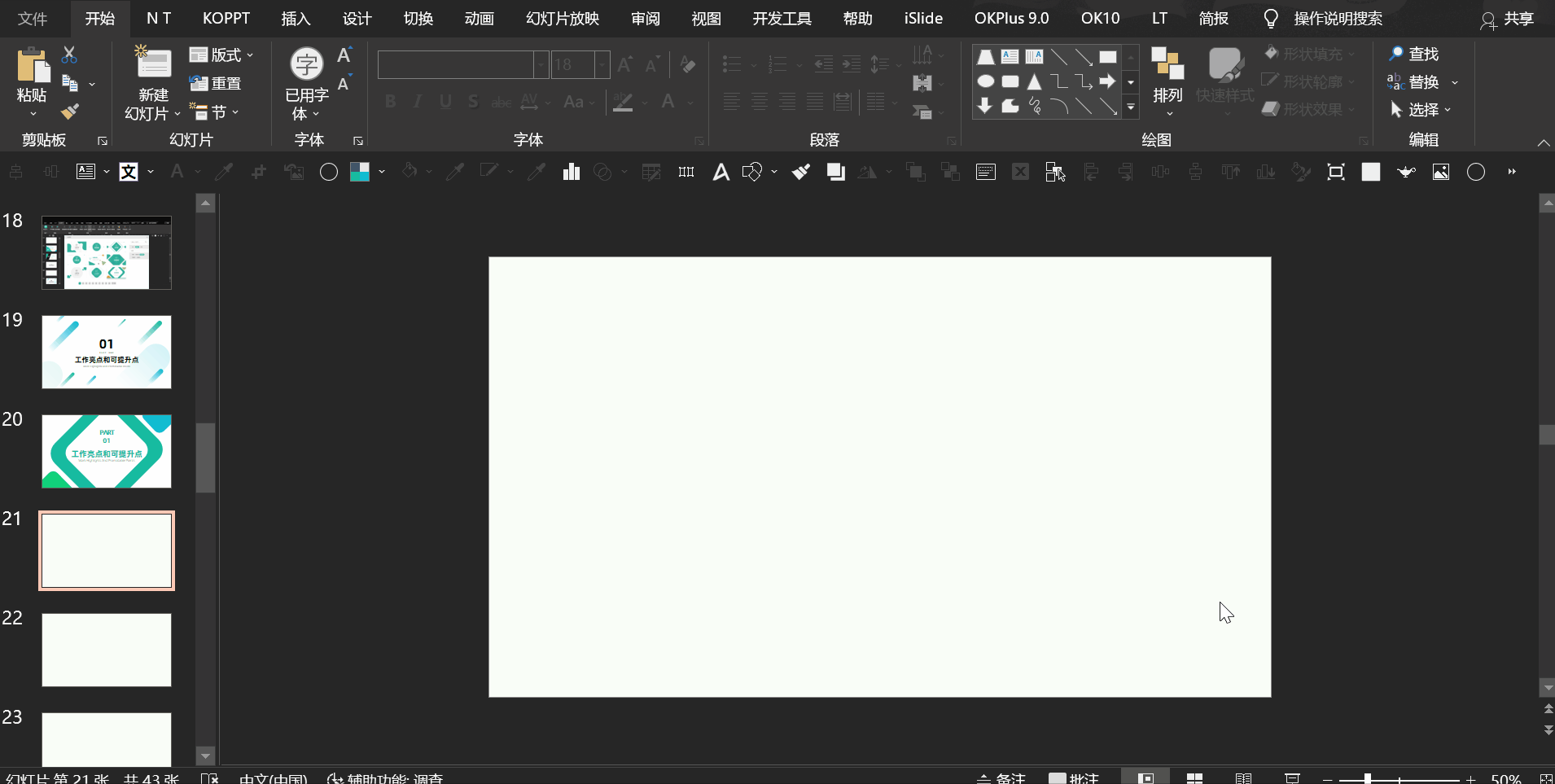Viewport: 1555px width, 784px height.
Task: Switch to Slide Sorter view
Action: pos(1194,778)
